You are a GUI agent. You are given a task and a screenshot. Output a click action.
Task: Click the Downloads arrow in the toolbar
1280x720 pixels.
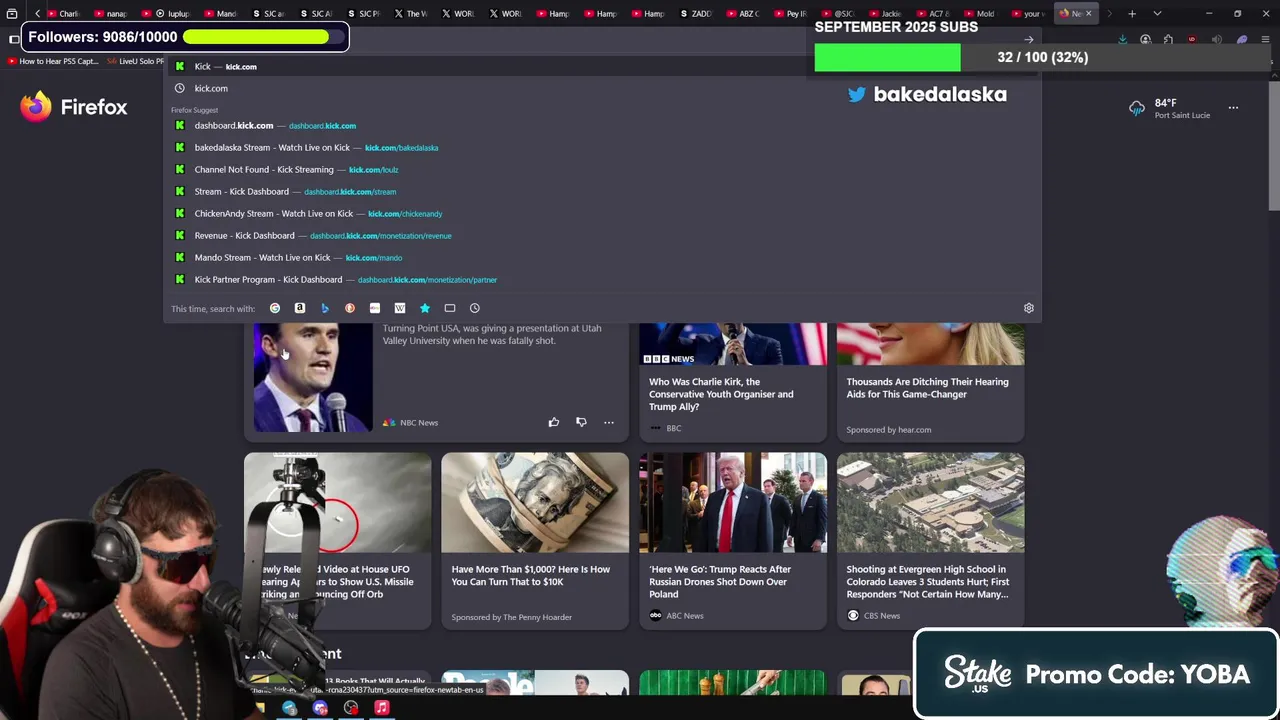click(1122, 40)
